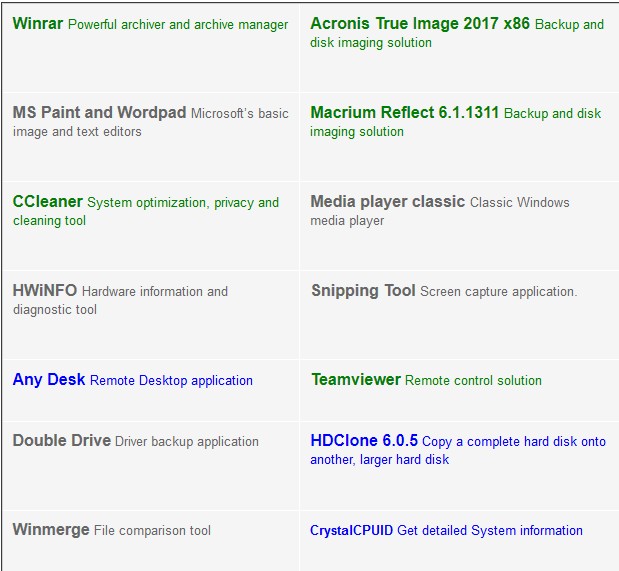Click the Snipping Tool screen capture entry

444,291
